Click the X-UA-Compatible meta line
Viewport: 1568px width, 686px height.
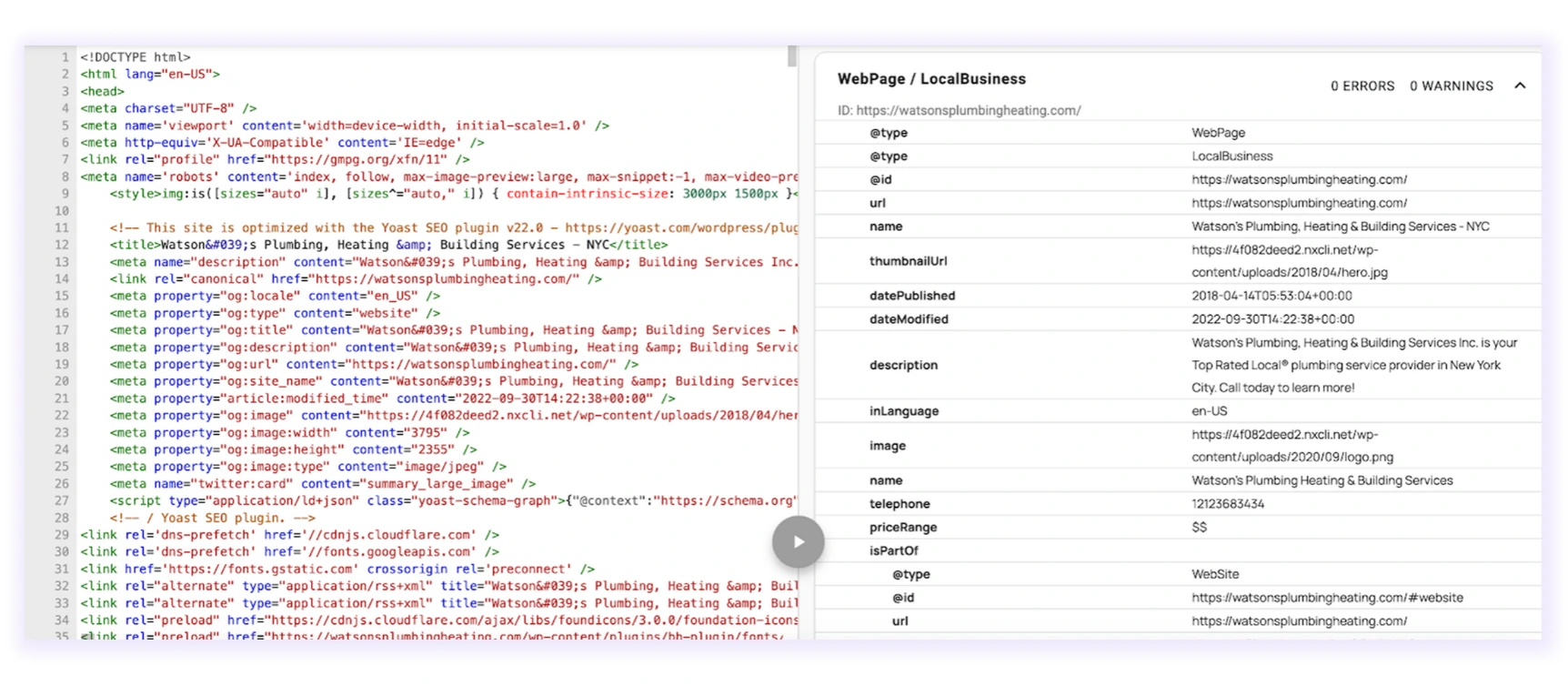click(x=282, y=143)
